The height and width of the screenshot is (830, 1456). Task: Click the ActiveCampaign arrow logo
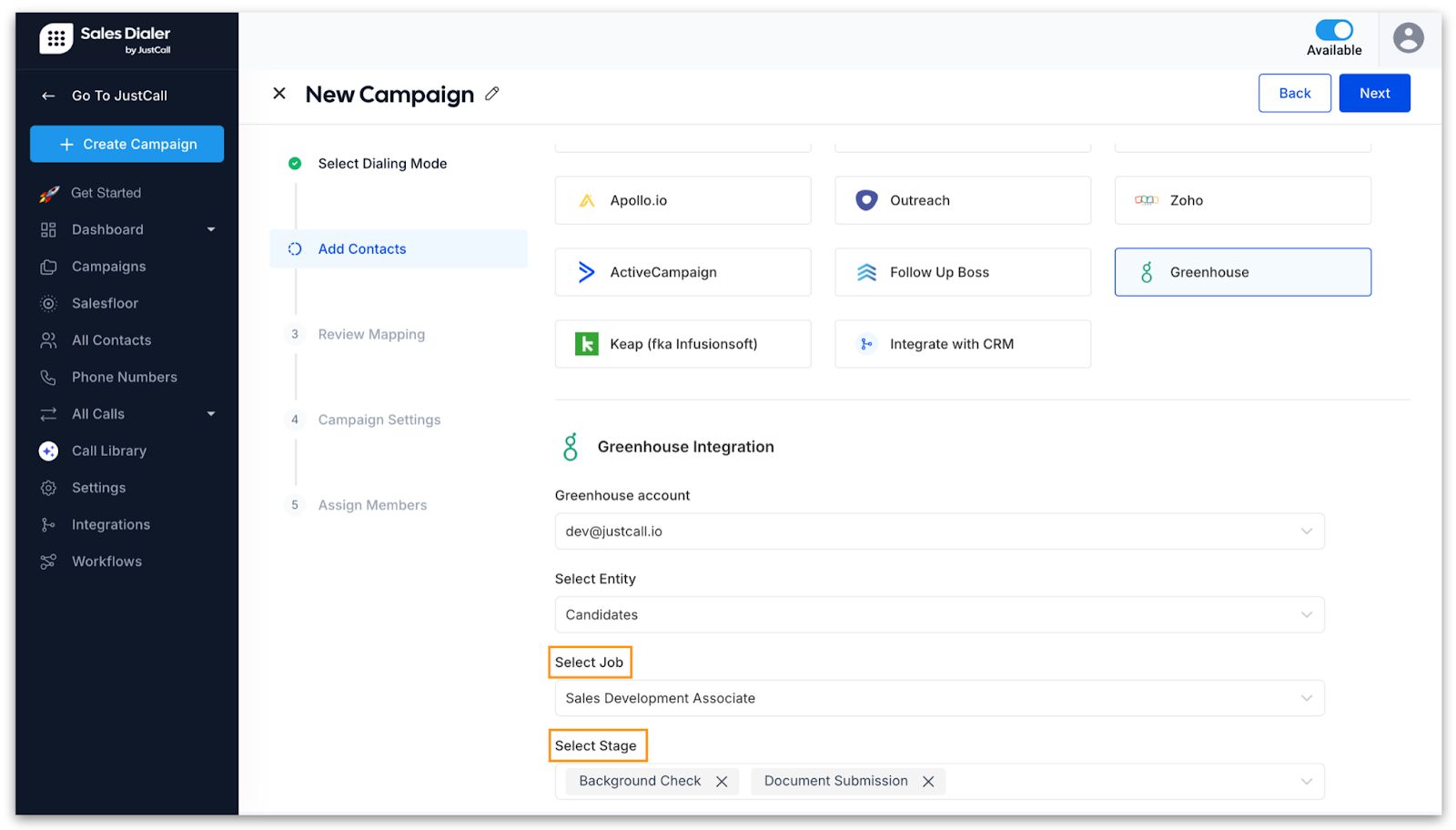tap(587, 272)
